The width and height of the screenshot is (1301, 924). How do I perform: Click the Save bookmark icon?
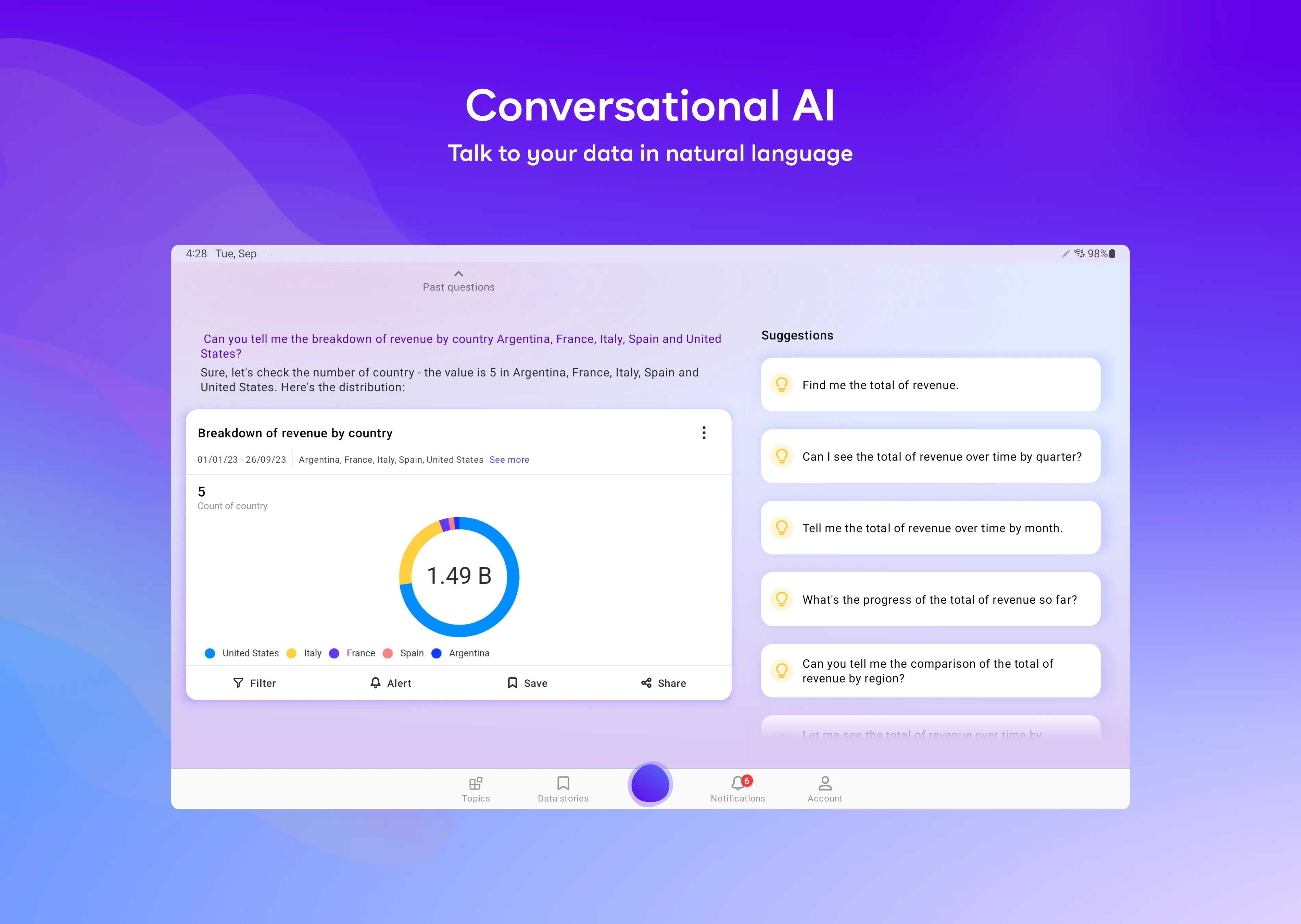pos(512,683)
